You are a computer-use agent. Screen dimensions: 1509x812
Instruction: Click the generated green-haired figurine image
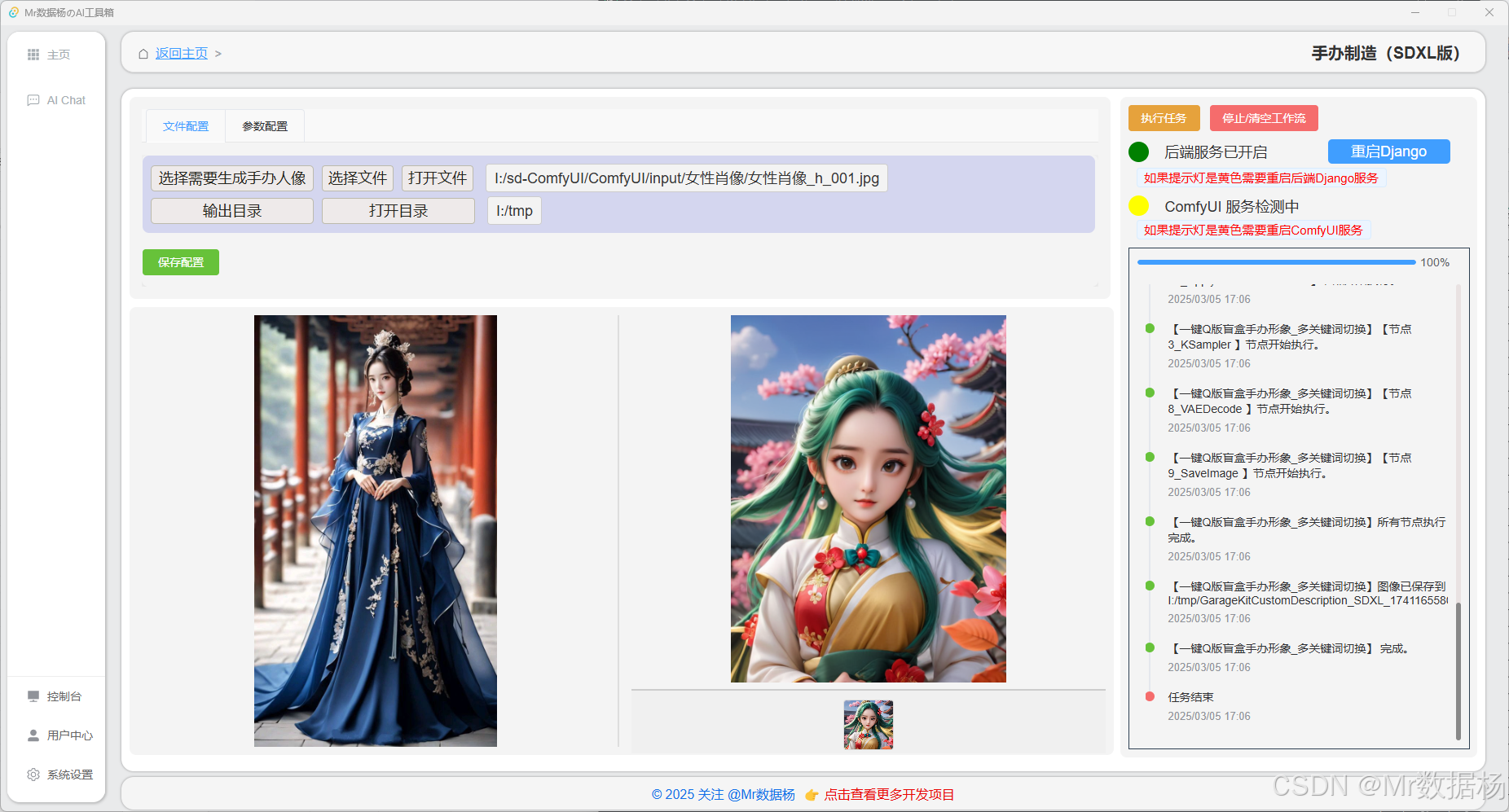click(x=869, y=498)
